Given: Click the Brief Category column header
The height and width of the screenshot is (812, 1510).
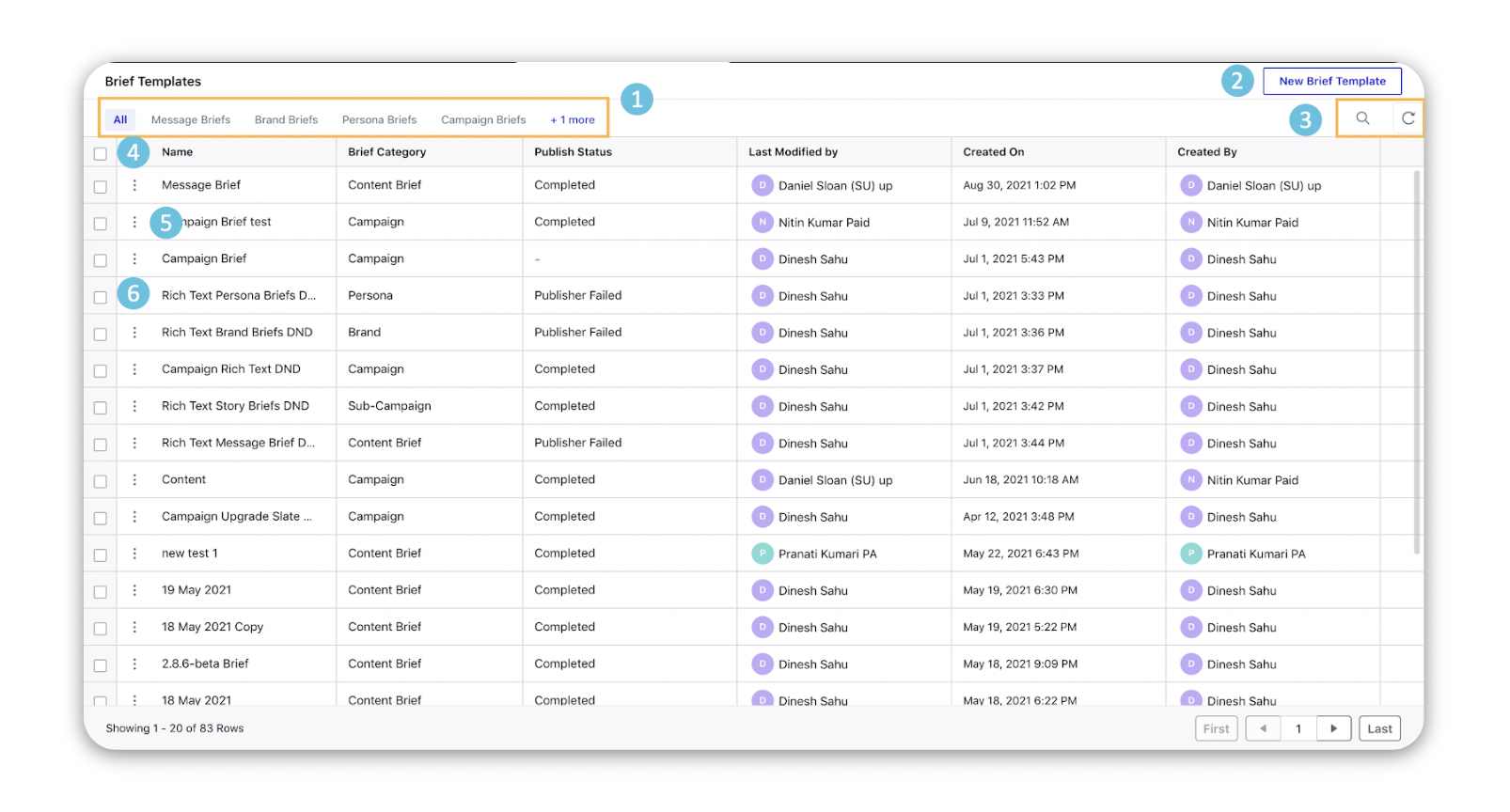Looking at the screenshot, I should tap(386, 151).
